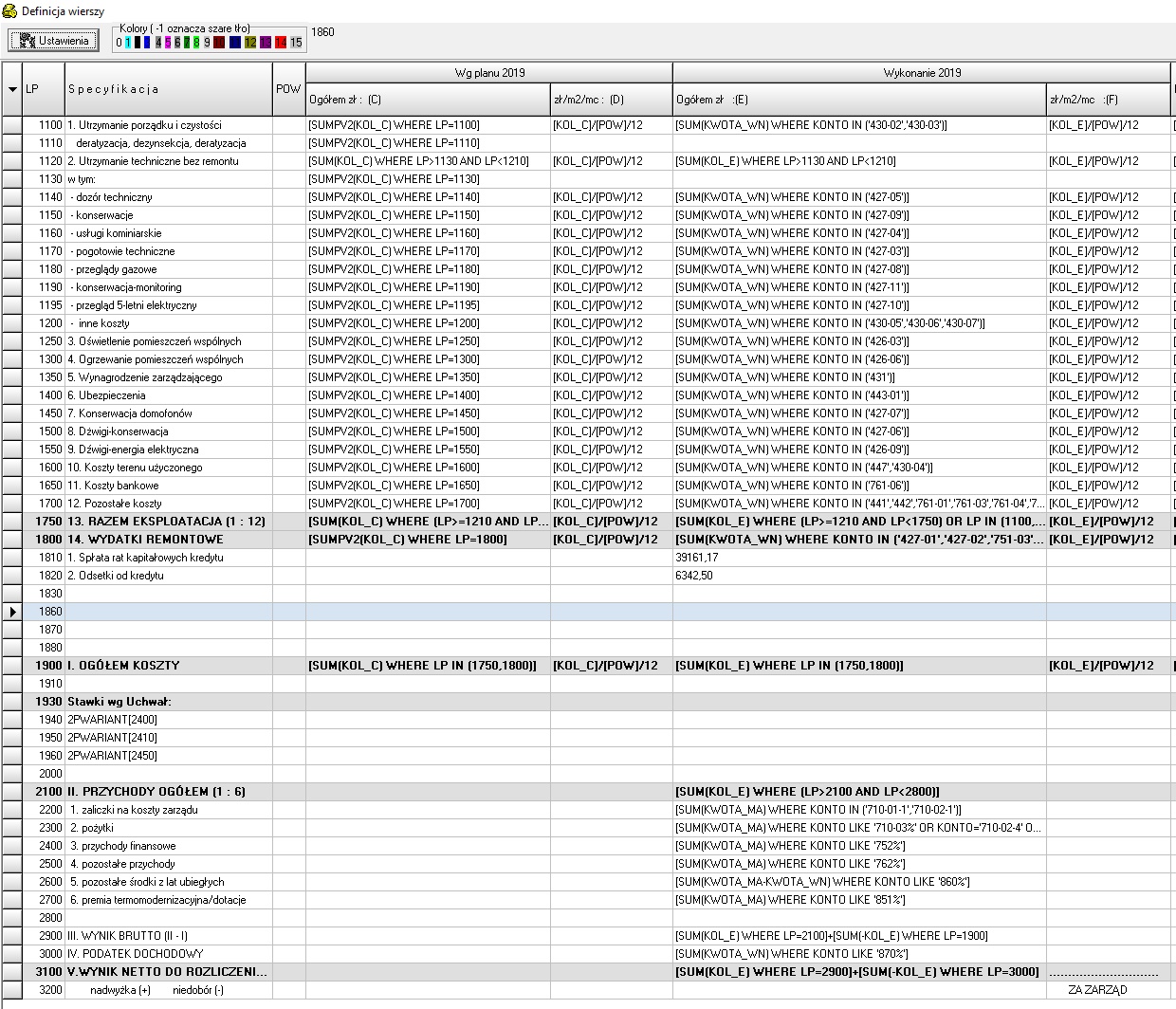Pick the purple color swatch 13
Image resolution: width=1176 pixels, height=1009 pixels.
pyautogui.click(x=266, y=43)
